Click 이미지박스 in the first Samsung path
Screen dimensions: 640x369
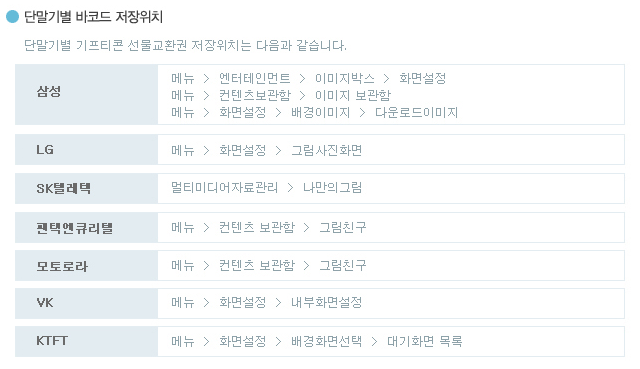(344, 78)
